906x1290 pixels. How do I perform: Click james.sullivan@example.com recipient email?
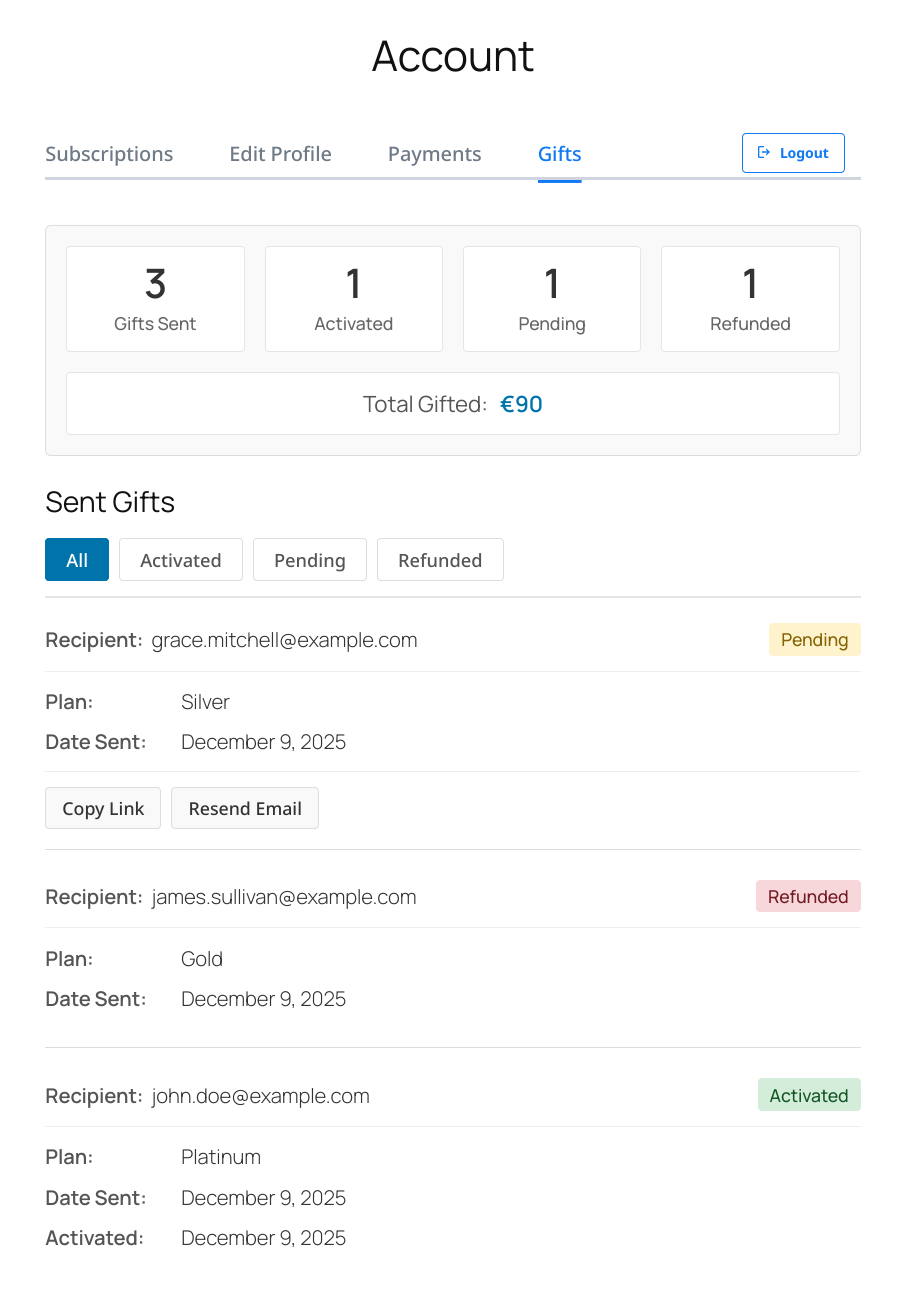[284, 897]
